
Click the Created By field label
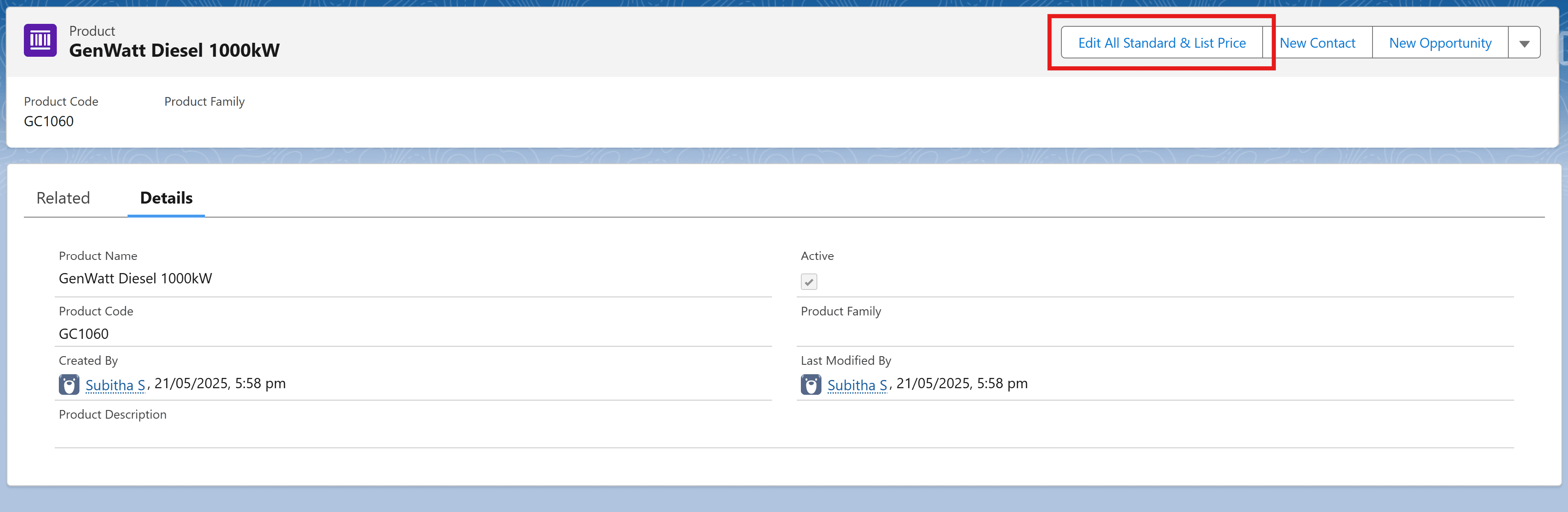(x=88, y=361)
